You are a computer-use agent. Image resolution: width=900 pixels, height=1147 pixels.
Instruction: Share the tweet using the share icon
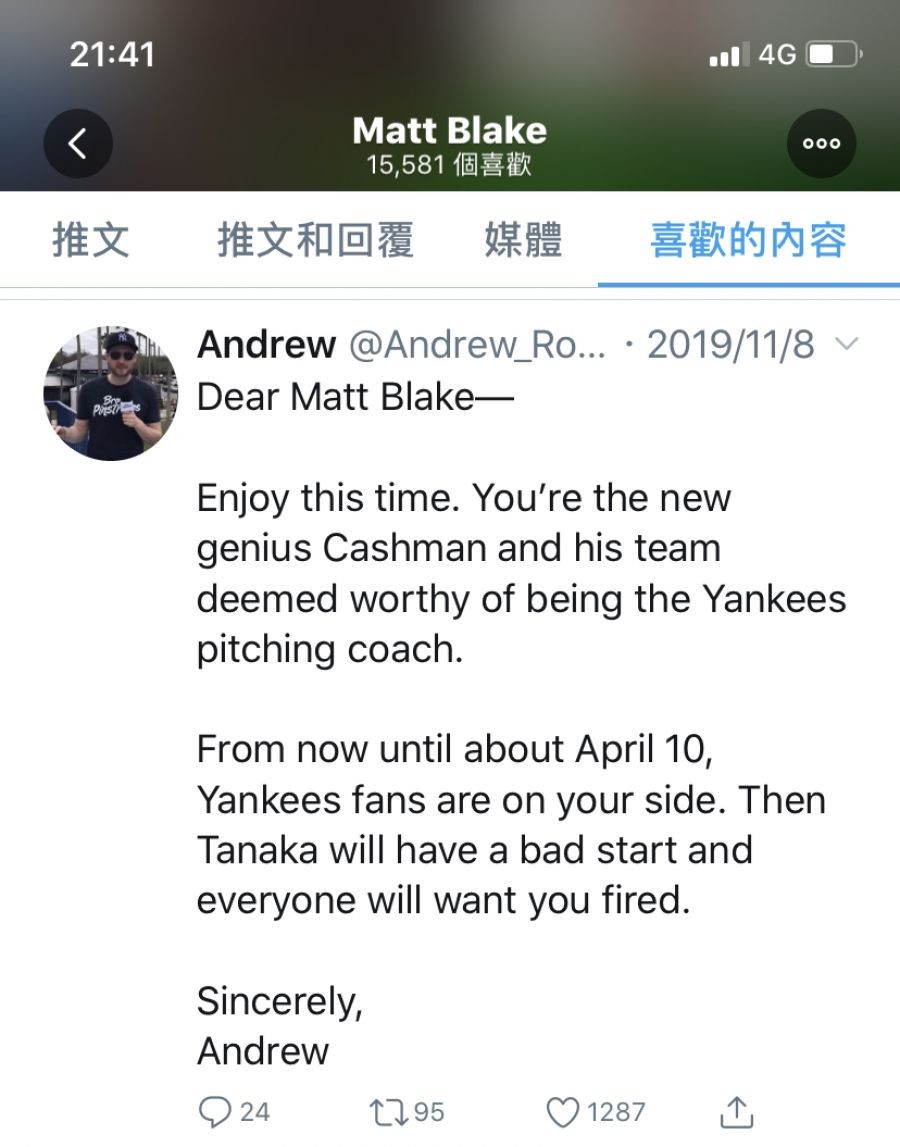tap(735, 1111)
